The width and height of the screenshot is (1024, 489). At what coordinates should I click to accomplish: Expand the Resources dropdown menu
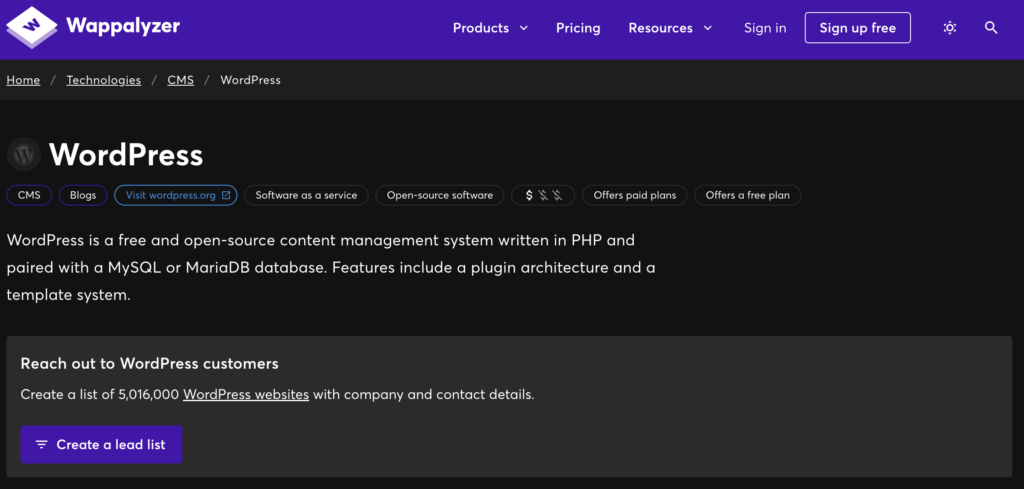tap(670, 28)
